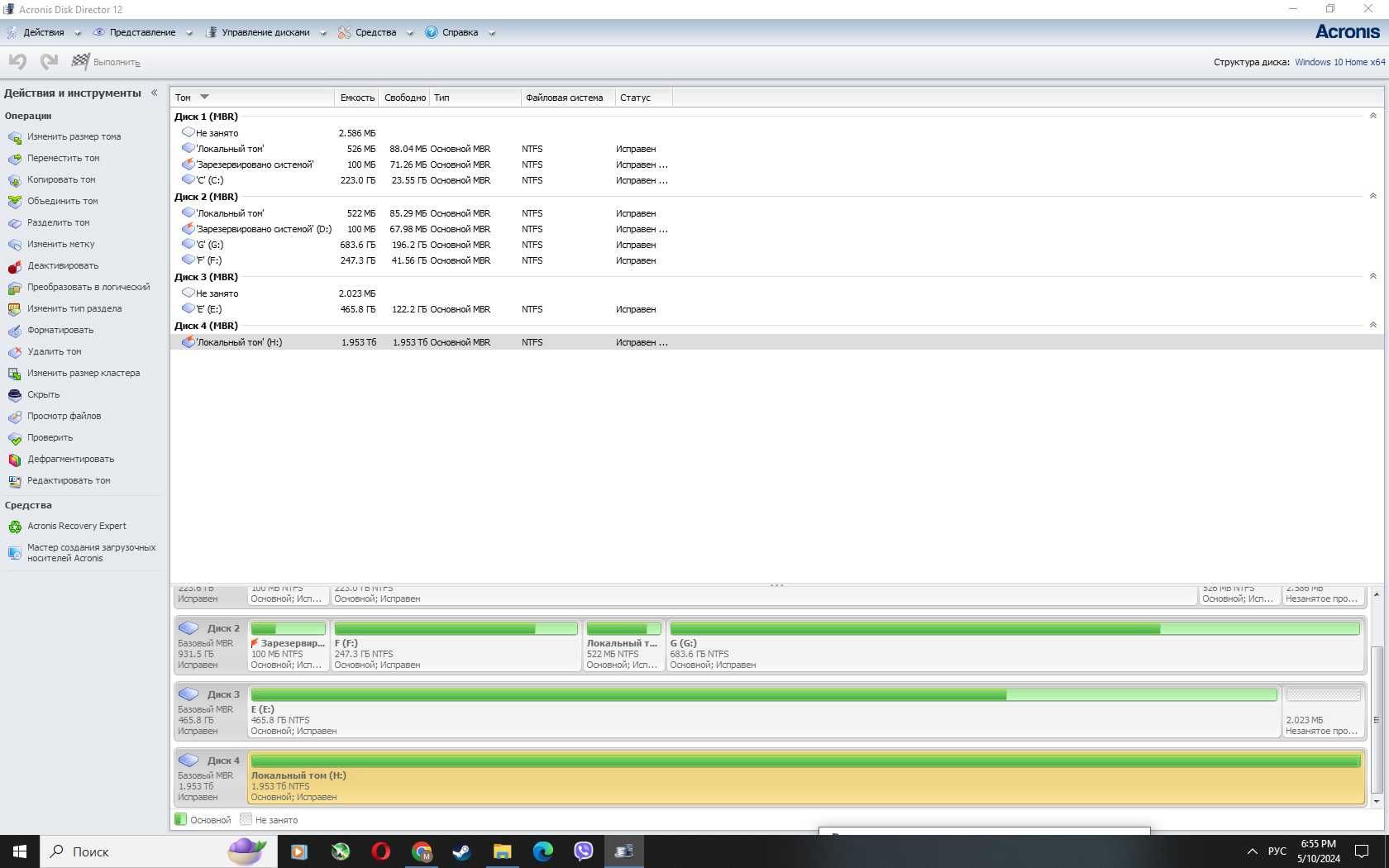Click the Deactivate (Деактивировать) icon

[x=14, y=266]
